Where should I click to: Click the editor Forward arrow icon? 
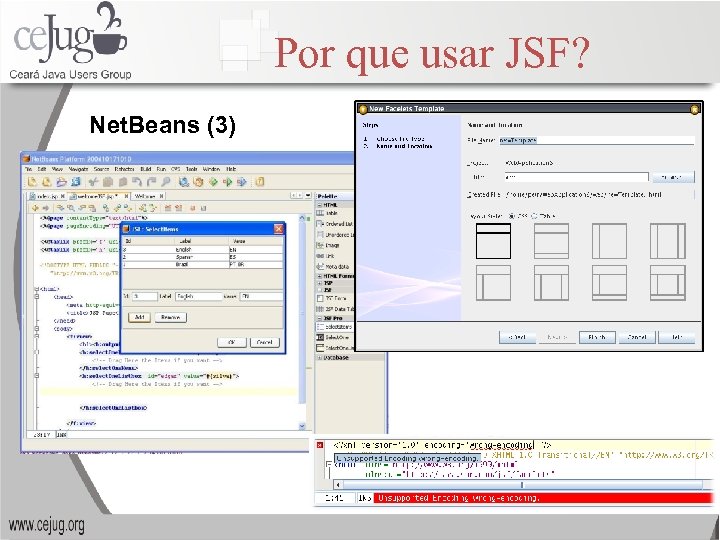[x=45, y=208]
